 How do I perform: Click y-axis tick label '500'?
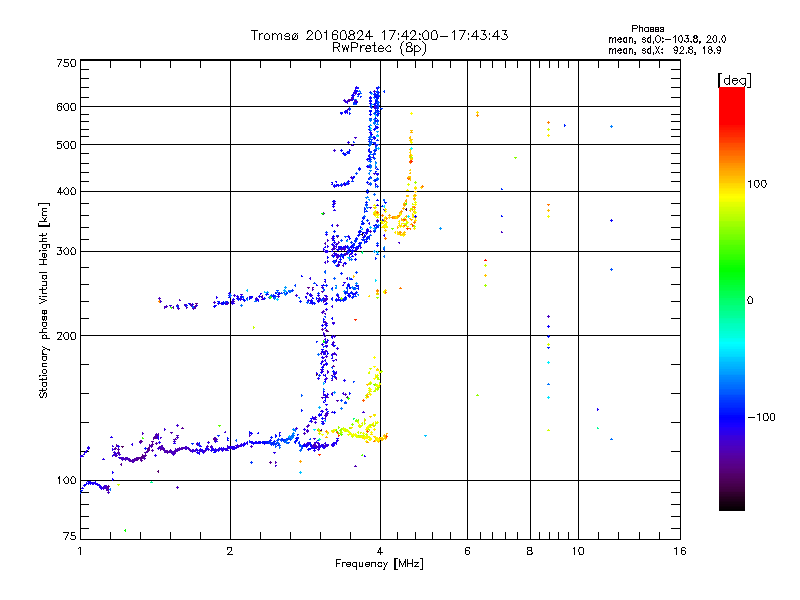click(66, 145)
